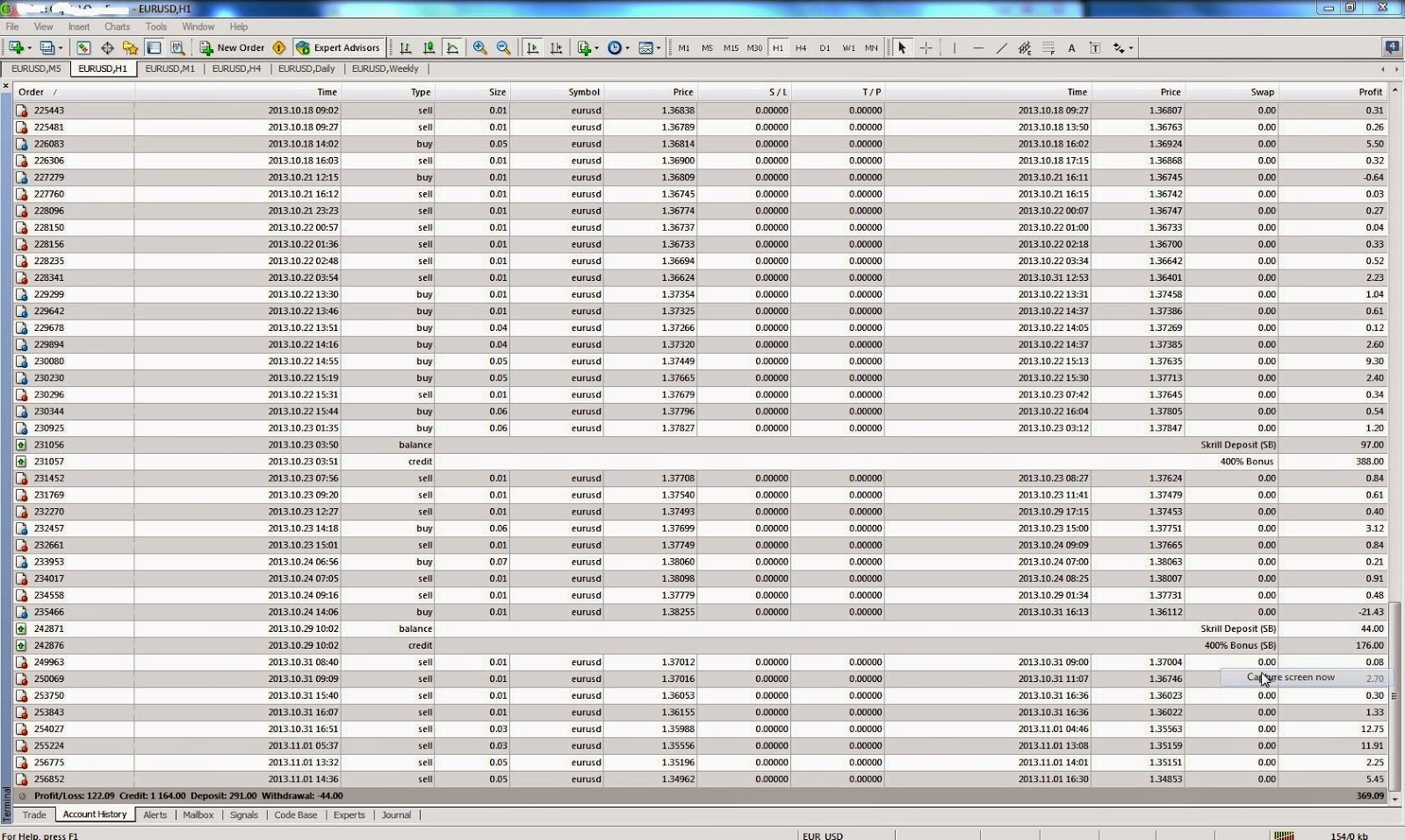Image resolution: width=1405 pixels, height=840 pixels.
Task: Zoom out the chart magnifier icon
Action: 503,47
